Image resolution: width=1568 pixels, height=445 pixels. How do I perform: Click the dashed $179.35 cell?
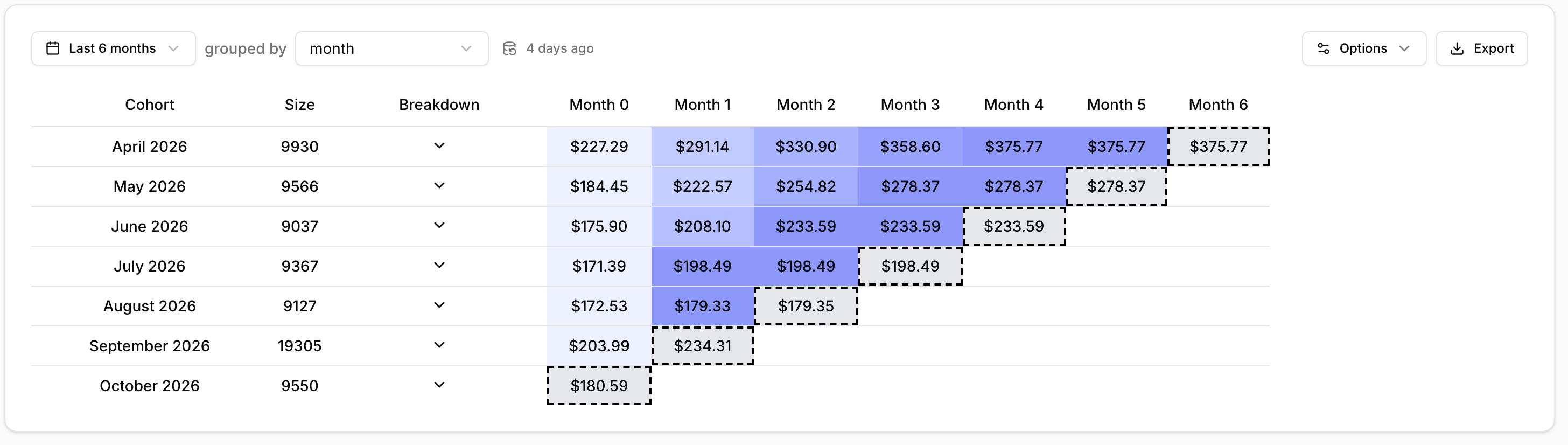pyautogui.click(x=806, y=306)
